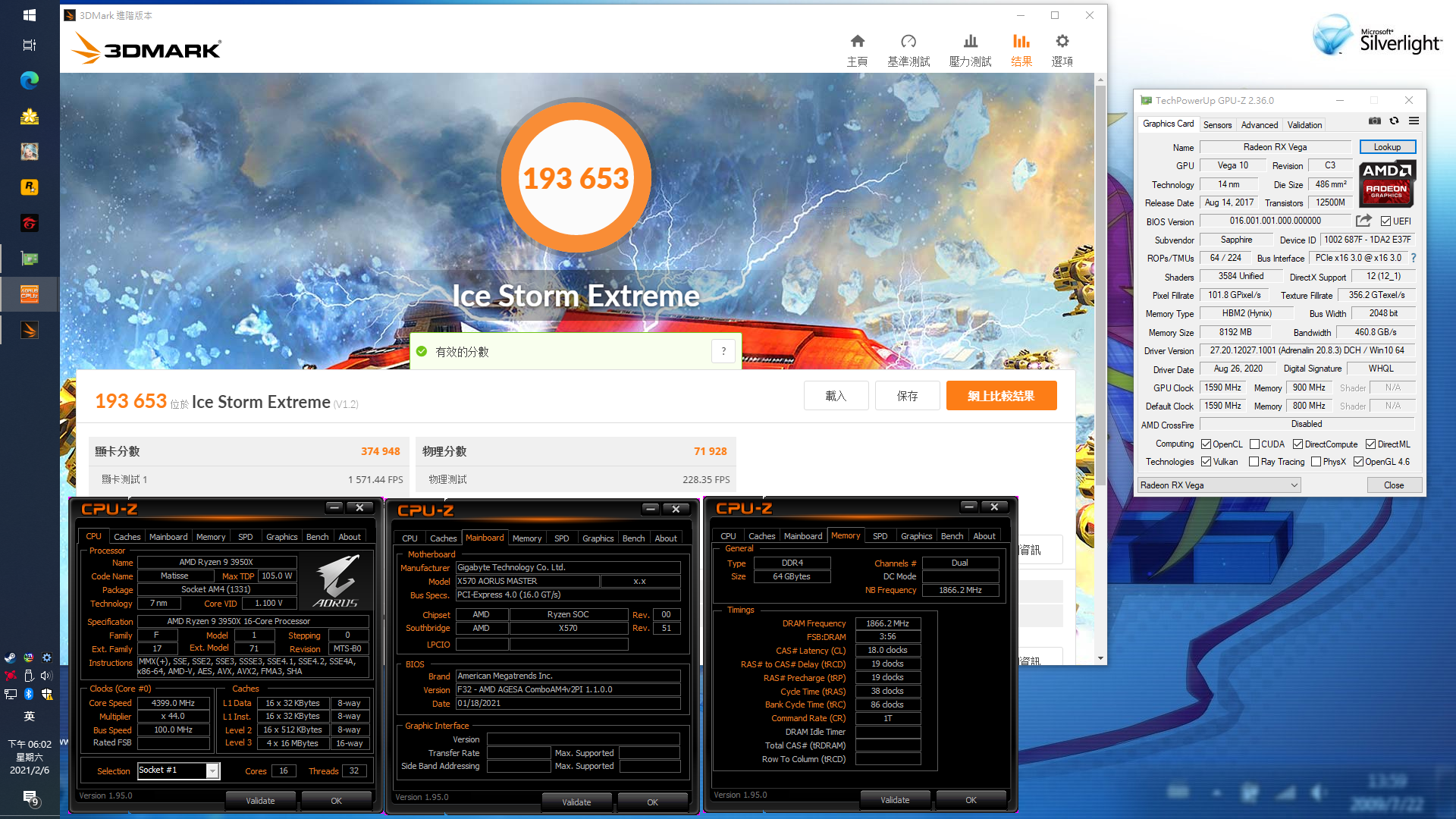Image resolution: width=1456 pixels, height=819 pixels.
Task: Click the Lookup button in GPU-Z
Action: click(x=1387, y=147)
